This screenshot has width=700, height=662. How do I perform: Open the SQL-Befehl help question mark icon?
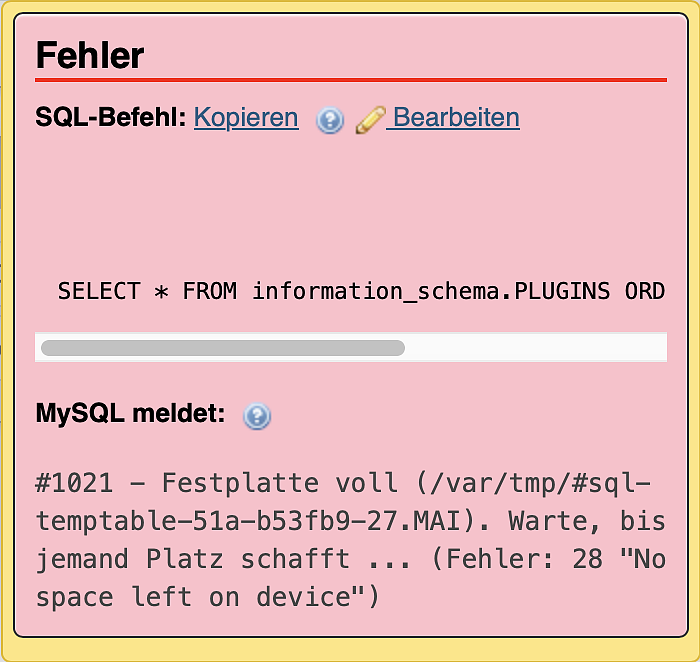pyautogui.click(x=330, y=120)
